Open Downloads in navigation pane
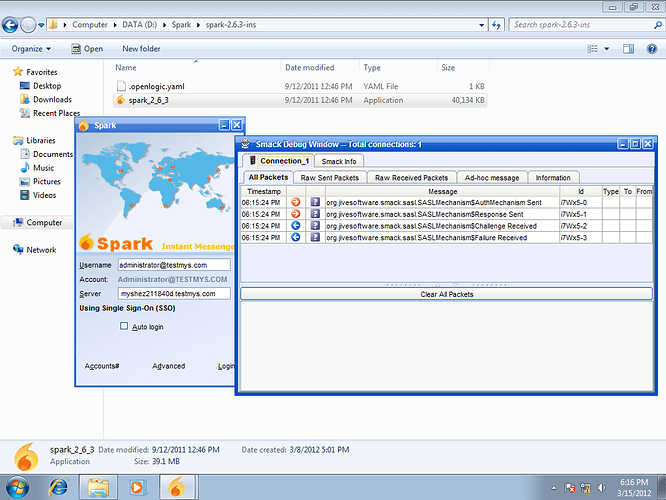The width and height of the screenshot is (666, 500). click(46, 99)
